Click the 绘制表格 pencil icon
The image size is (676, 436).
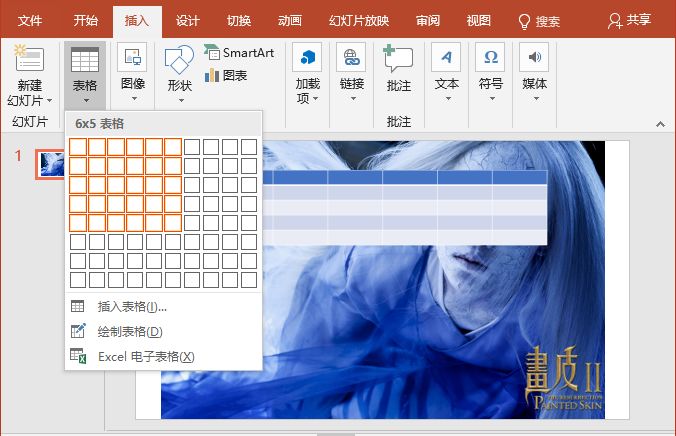[78, 331]
